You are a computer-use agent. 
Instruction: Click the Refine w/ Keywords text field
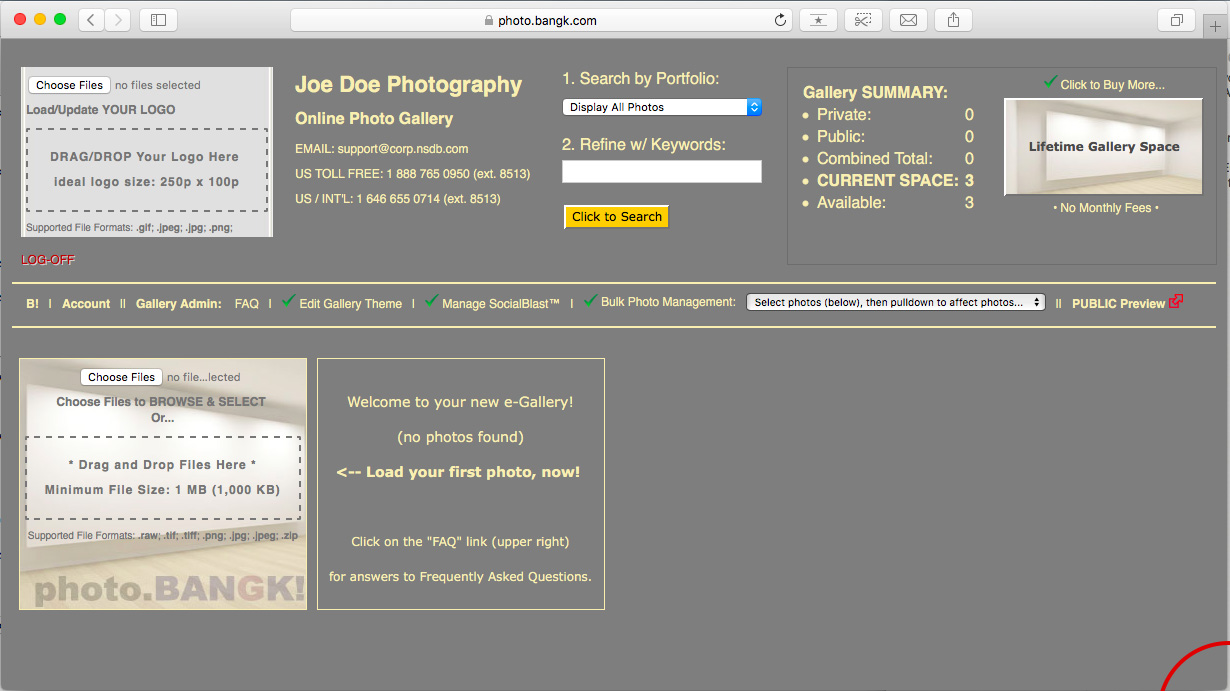(661, 172)
